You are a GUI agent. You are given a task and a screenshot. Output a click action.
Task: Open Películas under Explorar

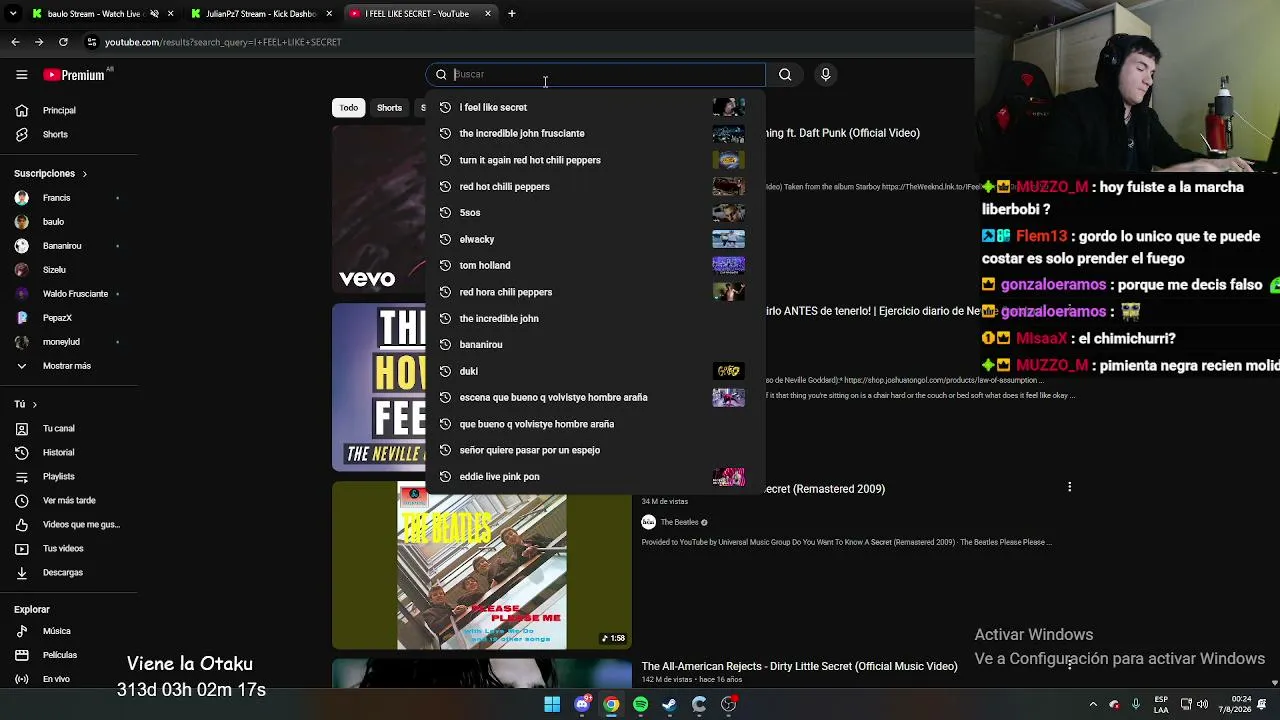pyautogui.click(x=60, y=655)
